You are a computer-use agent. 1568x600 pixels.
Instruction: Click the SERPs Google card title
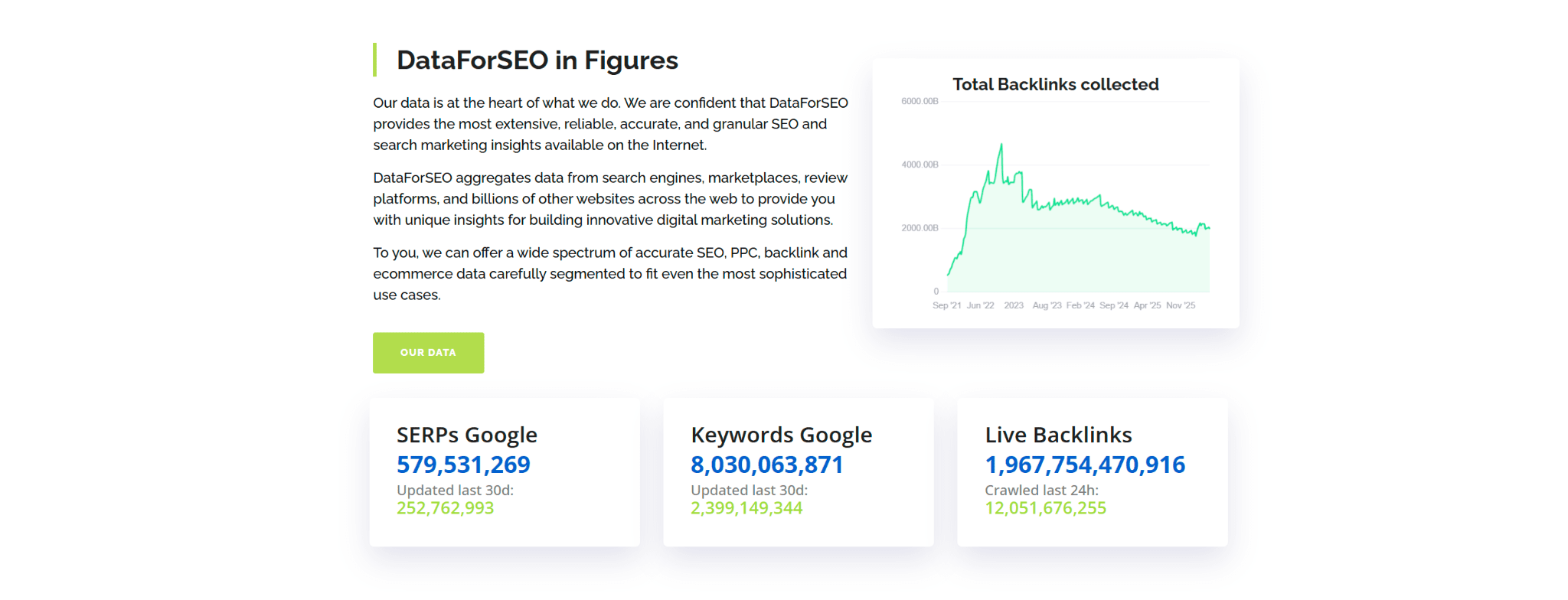pyautogui.click(x=467, y=435)
